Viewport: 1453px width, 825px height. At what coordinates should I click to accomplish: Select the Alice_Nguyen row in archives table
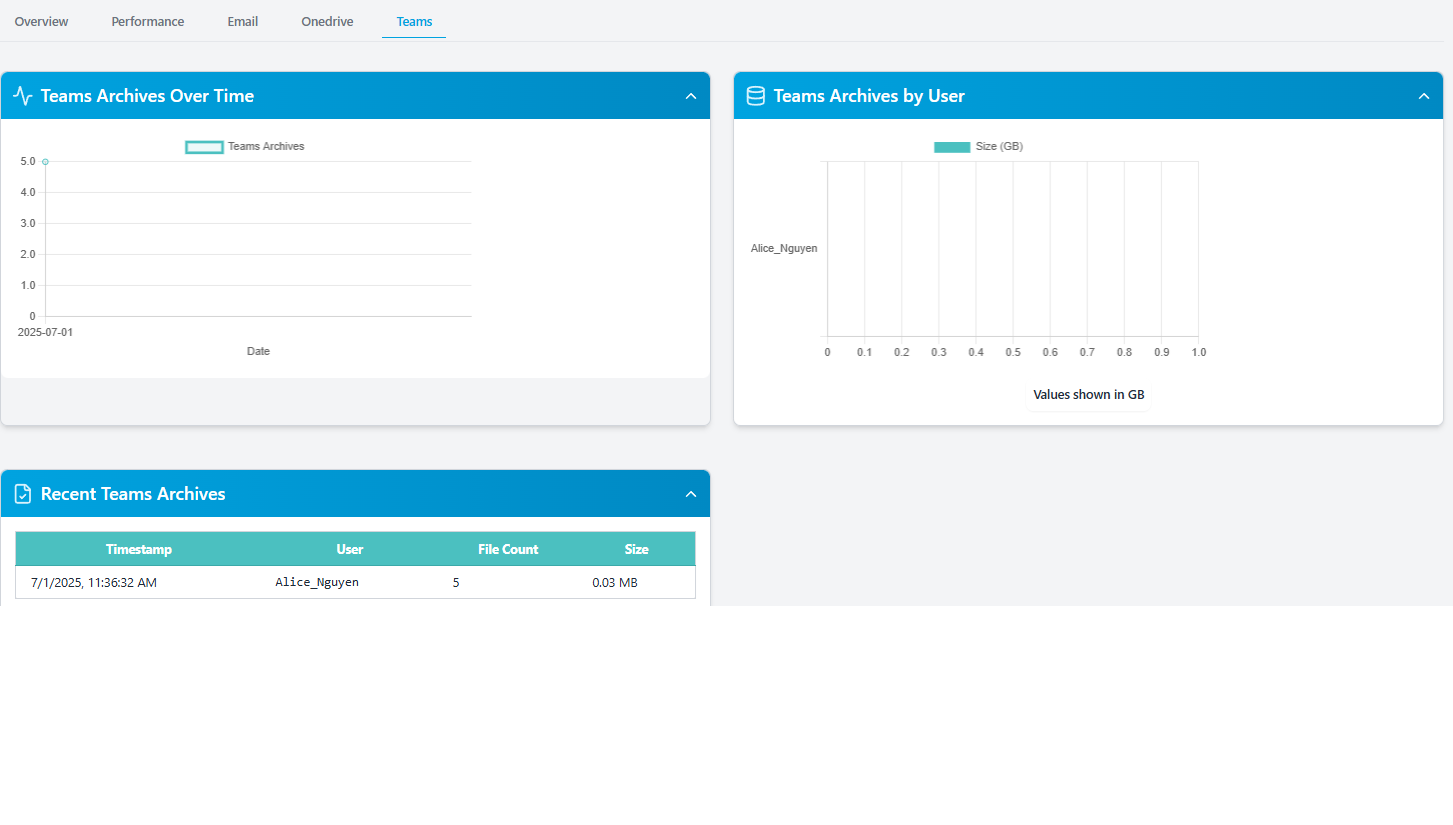[x=355, y=582]
